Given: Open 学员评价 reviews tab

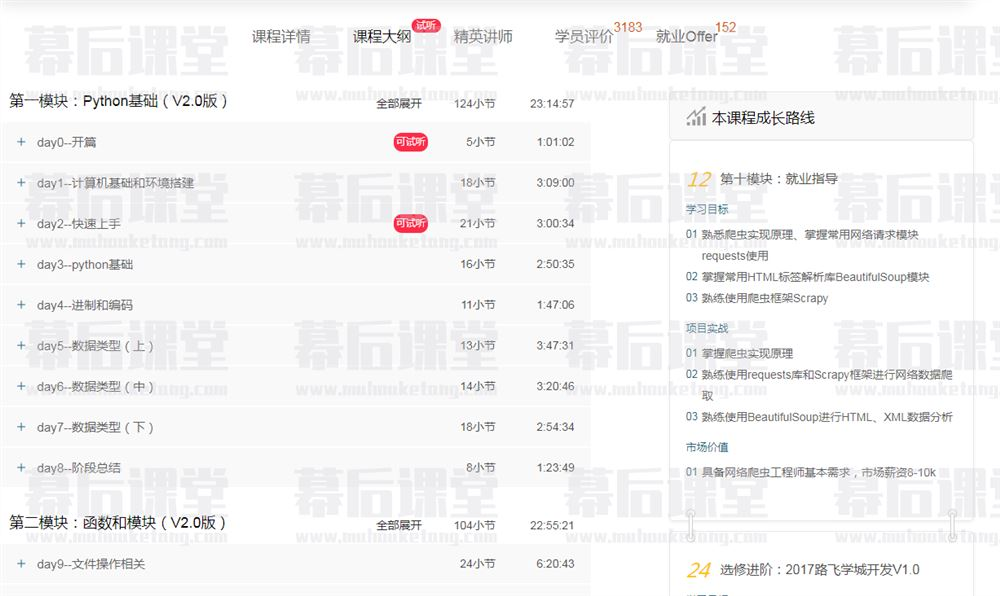Looking at the screenshot, I should point(584,37).
